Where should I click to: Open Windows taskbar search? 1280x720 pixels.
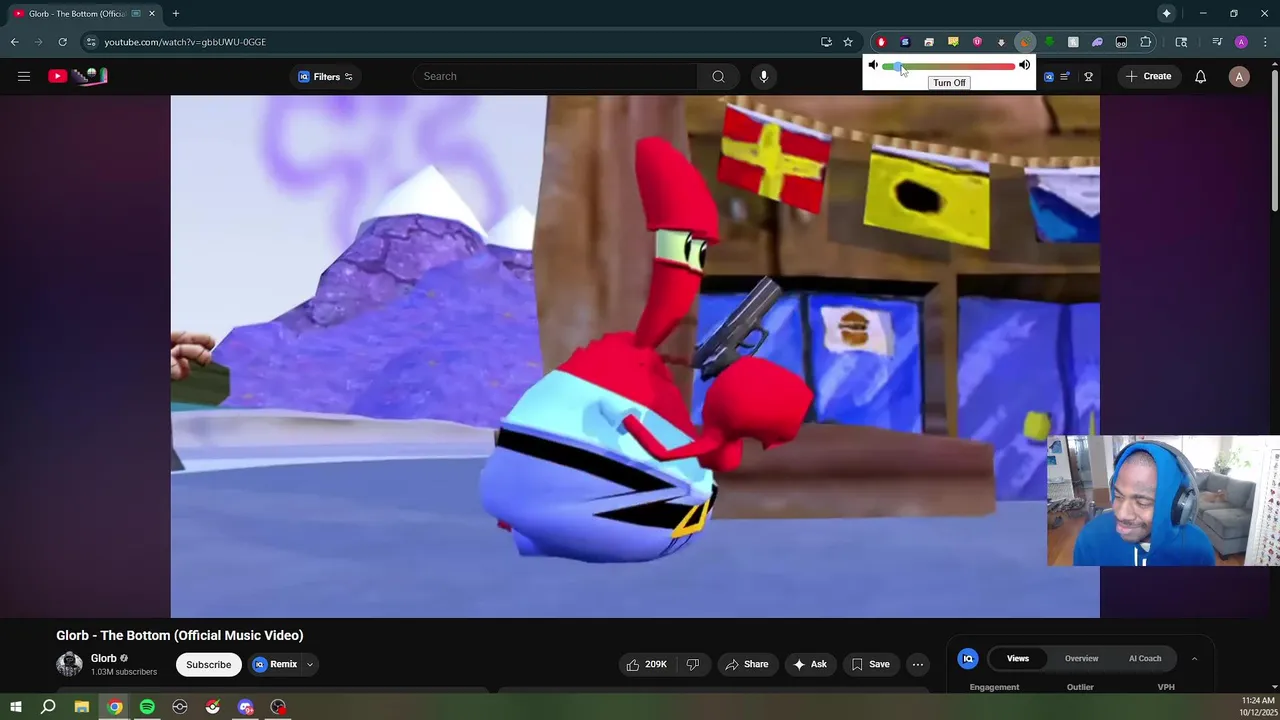(x=48, y=707)
